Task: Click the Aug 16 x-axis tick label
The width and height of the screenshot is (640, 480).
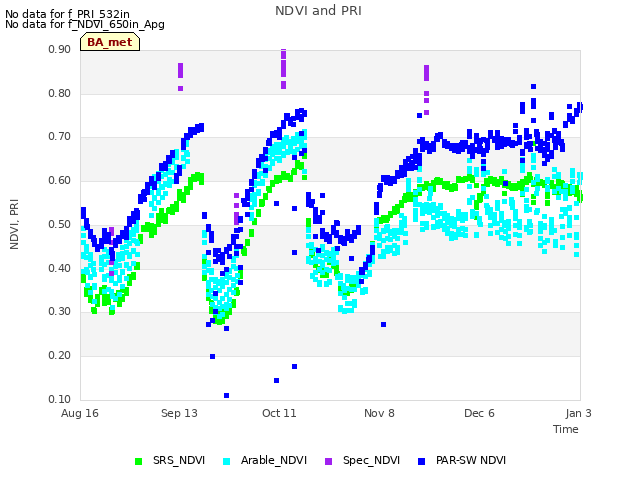Action: pos(80,413)
